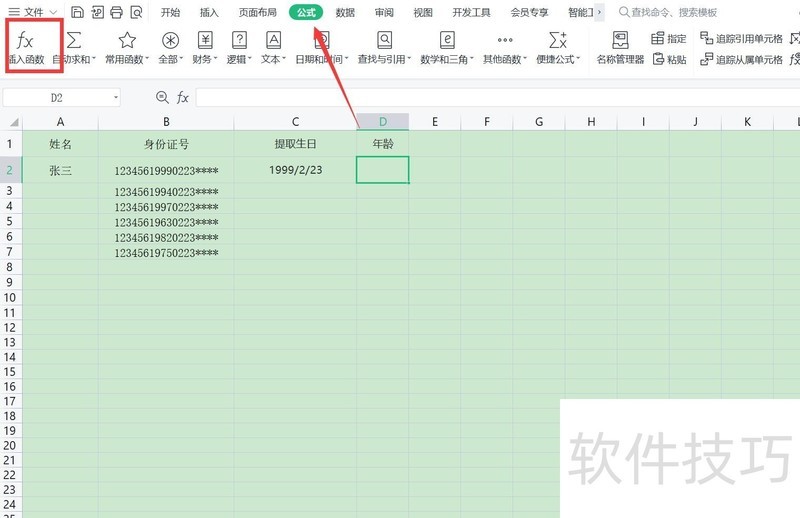The image size is (800, 518).
Task: Switch to the 数据 (Data) tab
Action: [345, 12]
